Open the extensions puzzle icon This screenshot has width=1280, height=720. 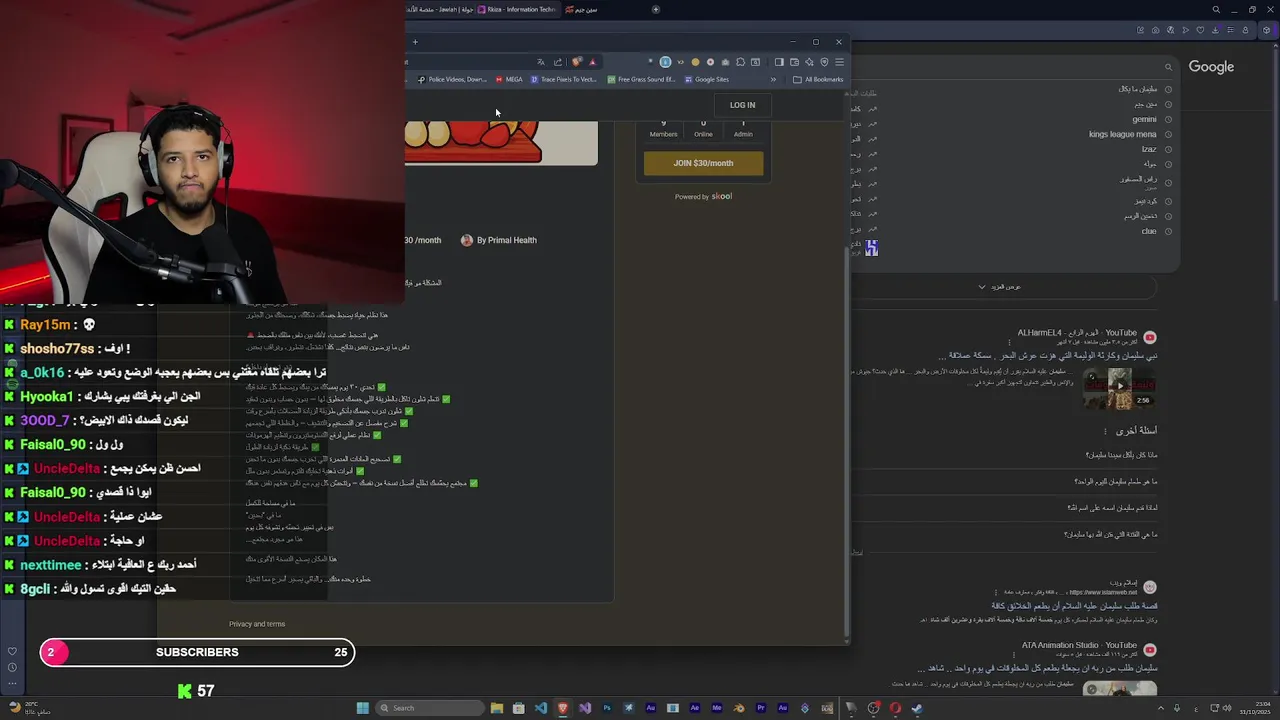click(740, 62)
